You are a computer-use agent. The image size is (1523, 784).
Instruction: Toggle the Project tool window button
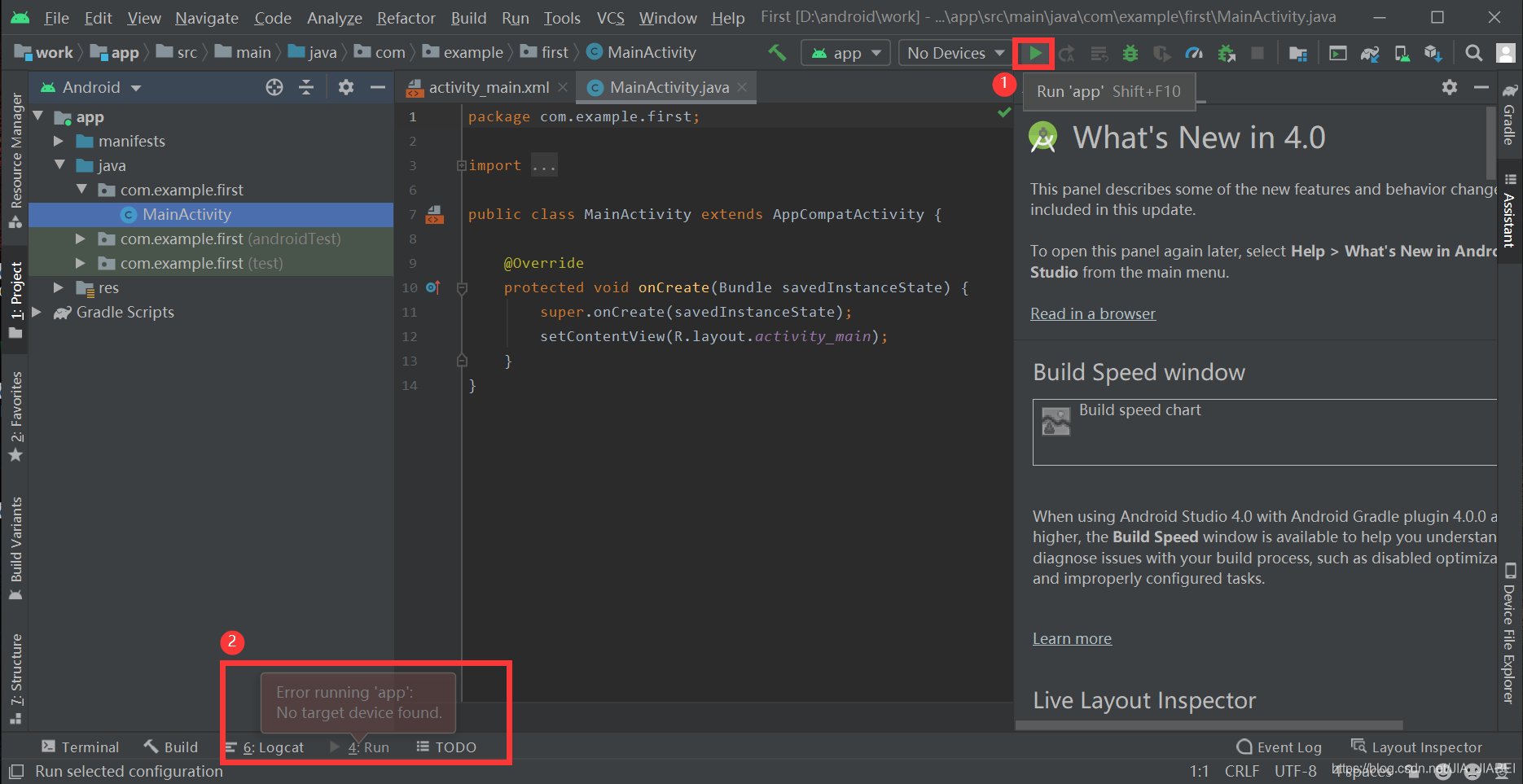pyautogui.click(x=15, y=300)
